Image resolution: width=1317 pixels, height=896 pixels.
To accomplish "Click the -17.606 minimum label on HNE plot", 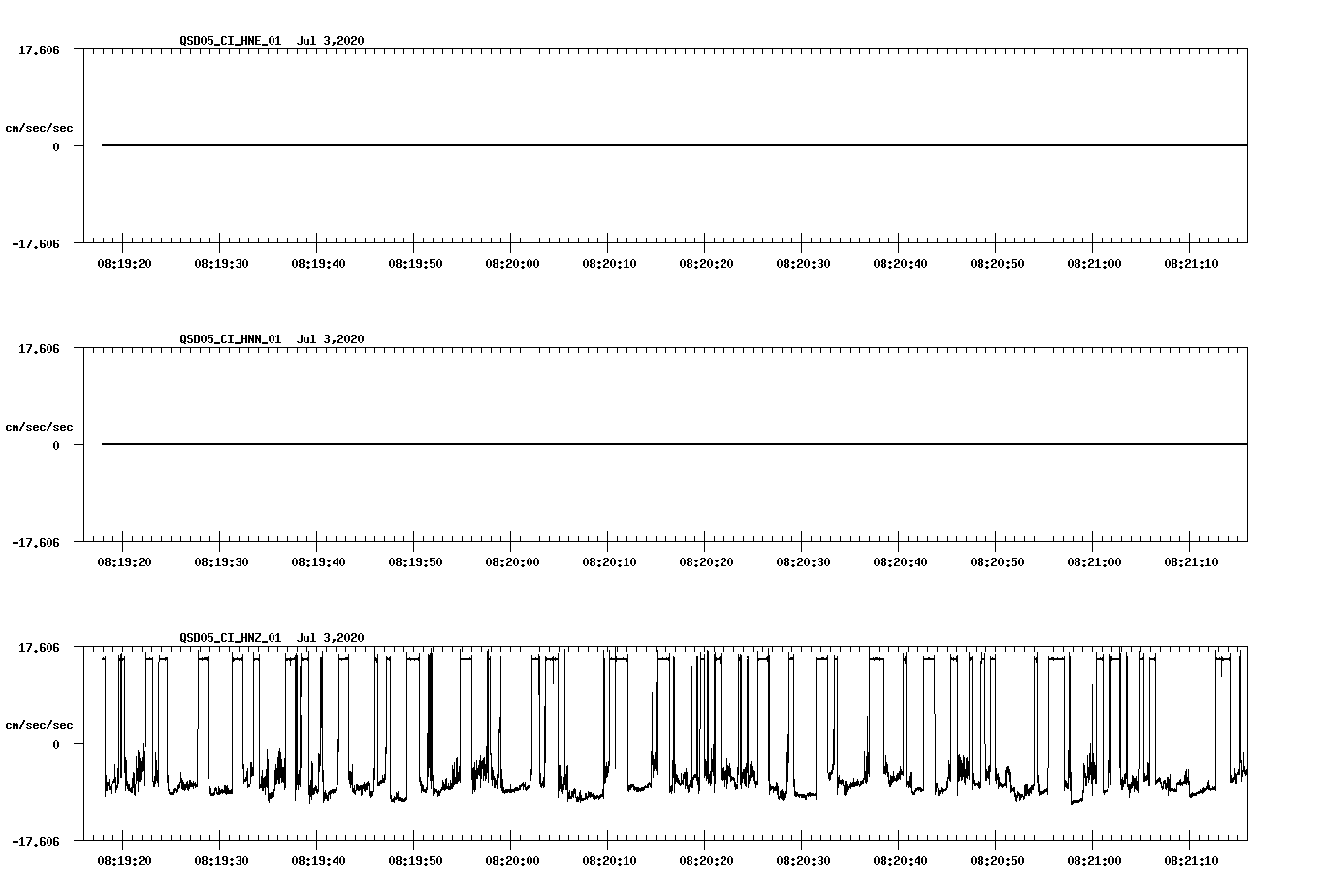I will [36, 243].
